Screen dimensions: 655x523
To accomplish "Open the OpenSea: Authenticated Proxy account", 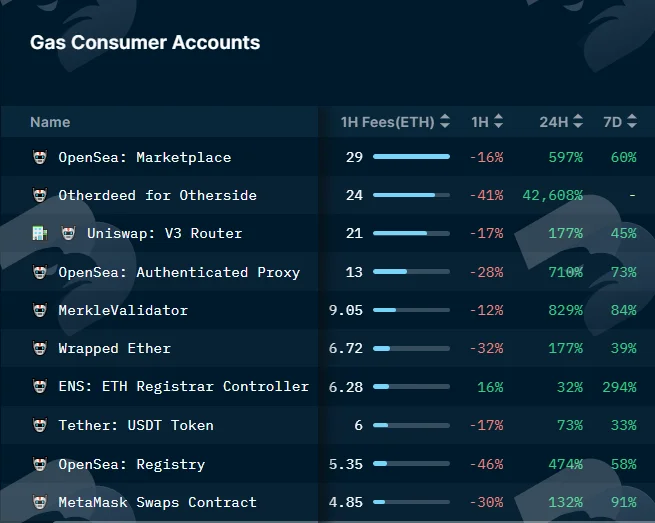I will tap(179, 272).
